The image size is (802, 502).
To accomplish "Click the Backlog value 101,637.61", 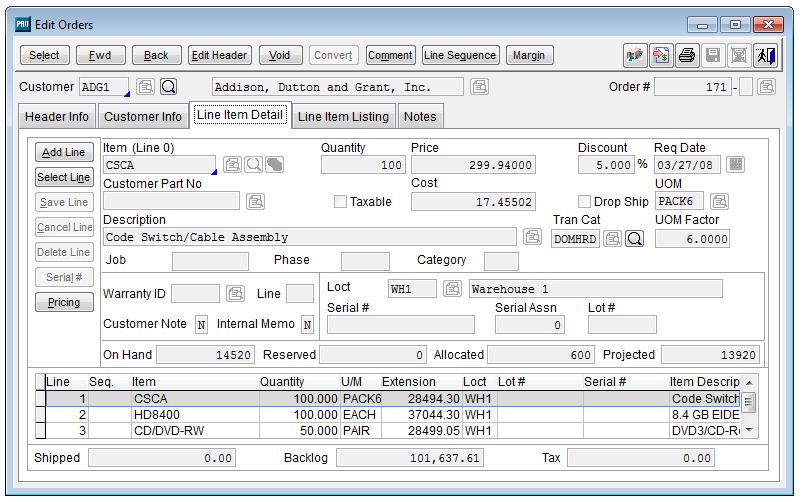I will [410, 458].
